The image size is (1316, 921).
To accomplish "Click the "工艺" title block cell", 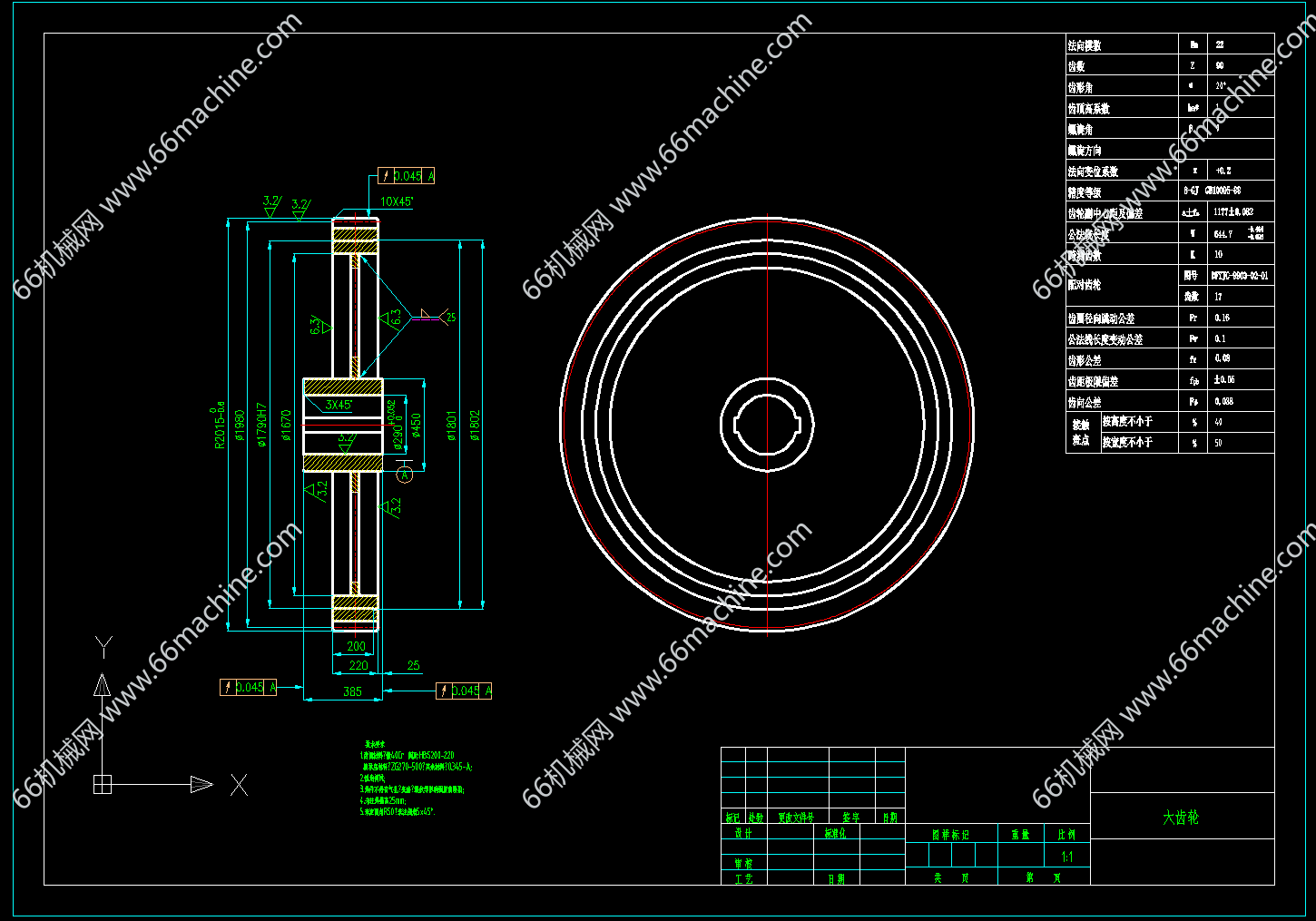I will [x=743, y=878].
